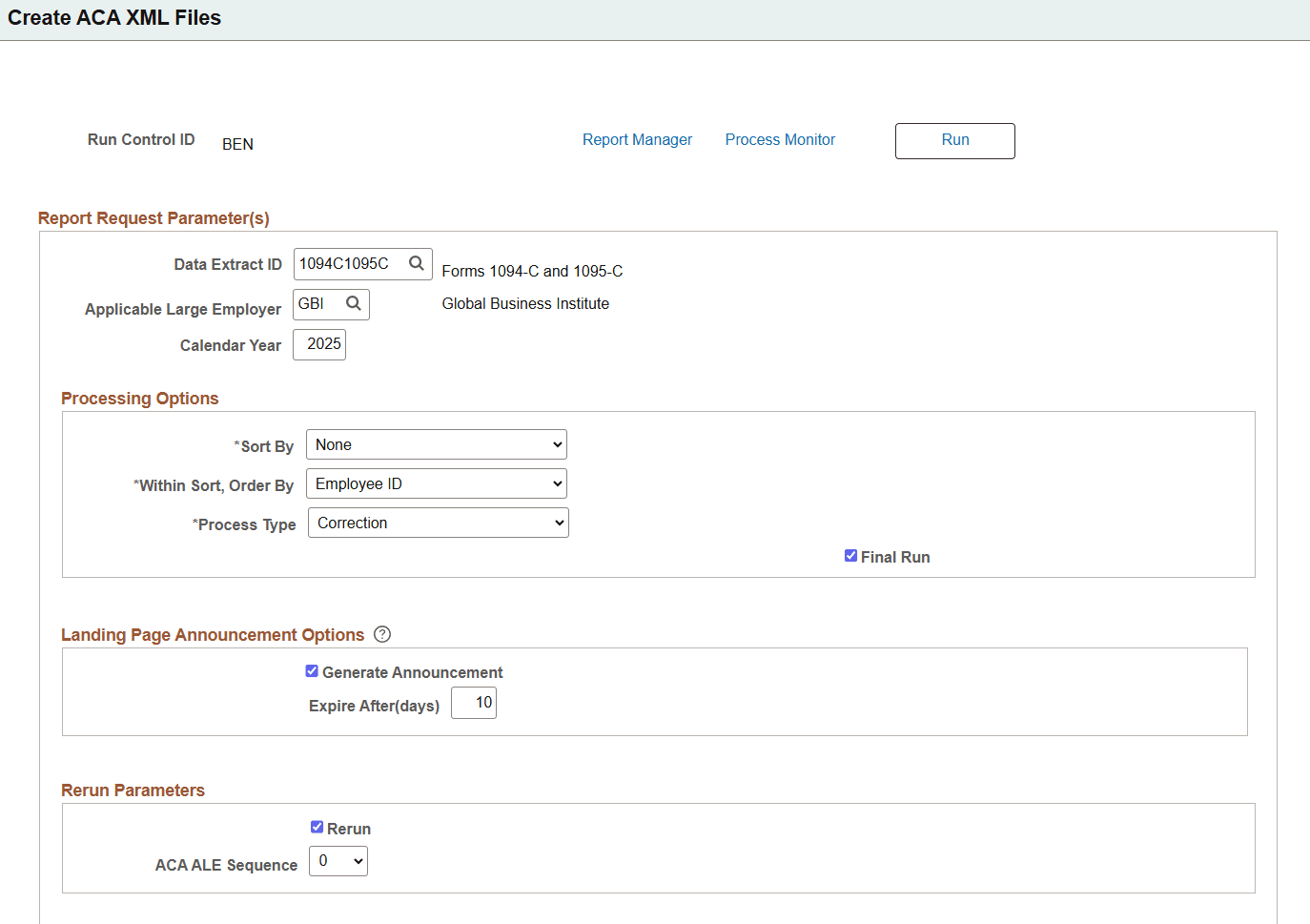Screen dimensions: 1310x924
Task: Uncheck the Final Run checkbox
Action: pos(850,556)
